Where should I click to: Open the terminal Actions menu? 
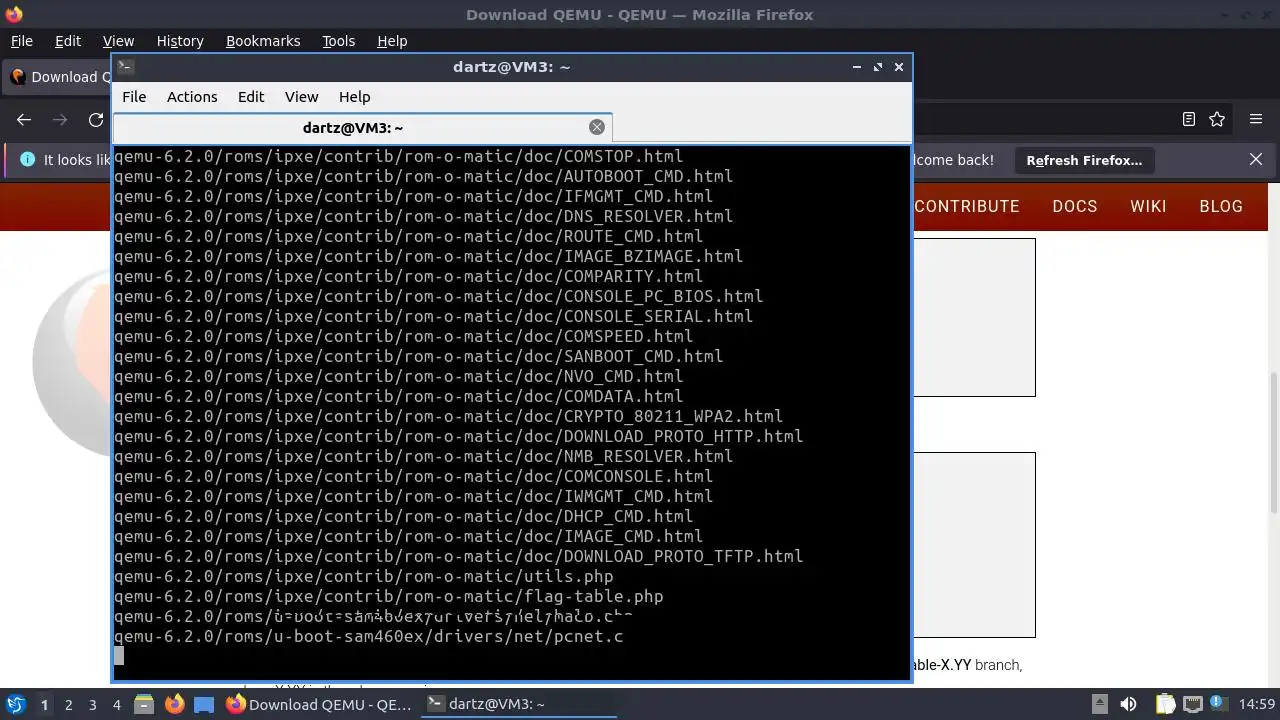pos(192,97)
